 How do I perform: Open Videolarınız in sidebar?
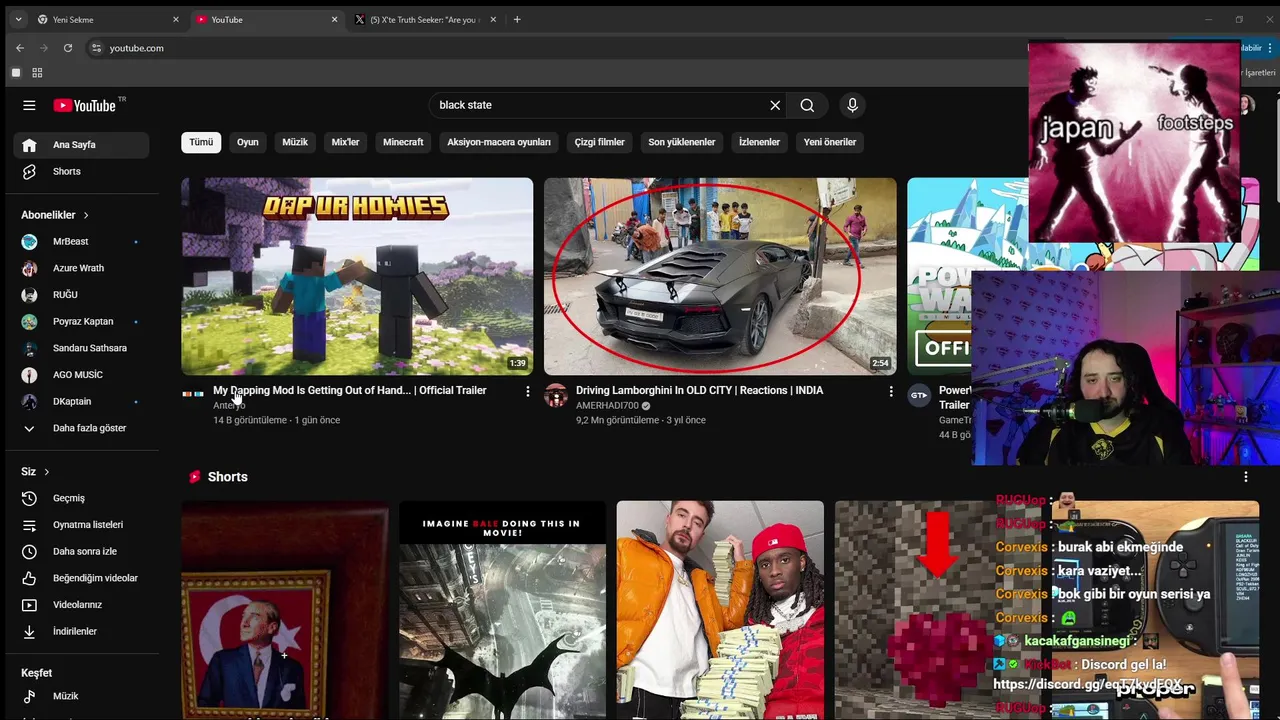(81, 605)
